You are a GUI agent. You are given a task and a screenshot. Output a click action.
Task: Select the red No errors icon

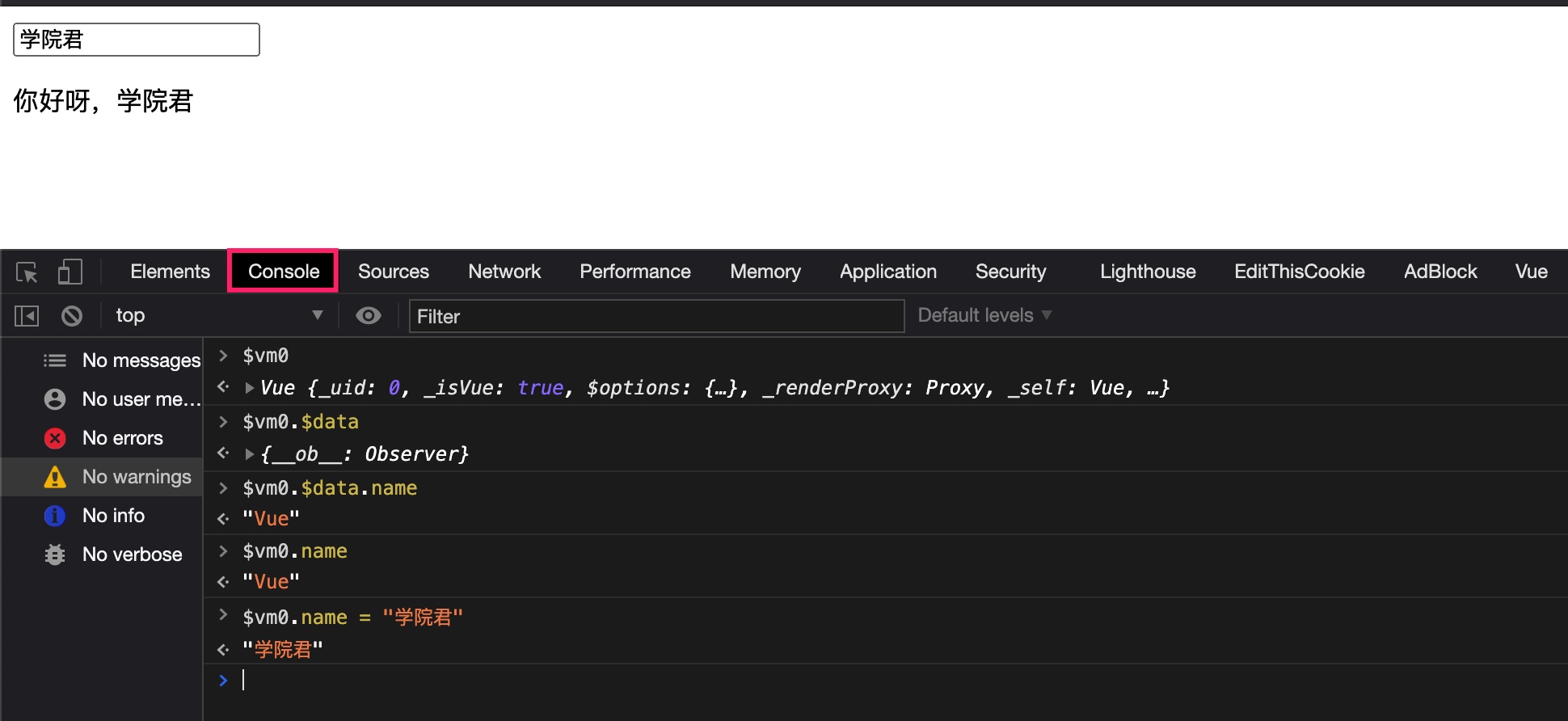[x=55, y=438]
